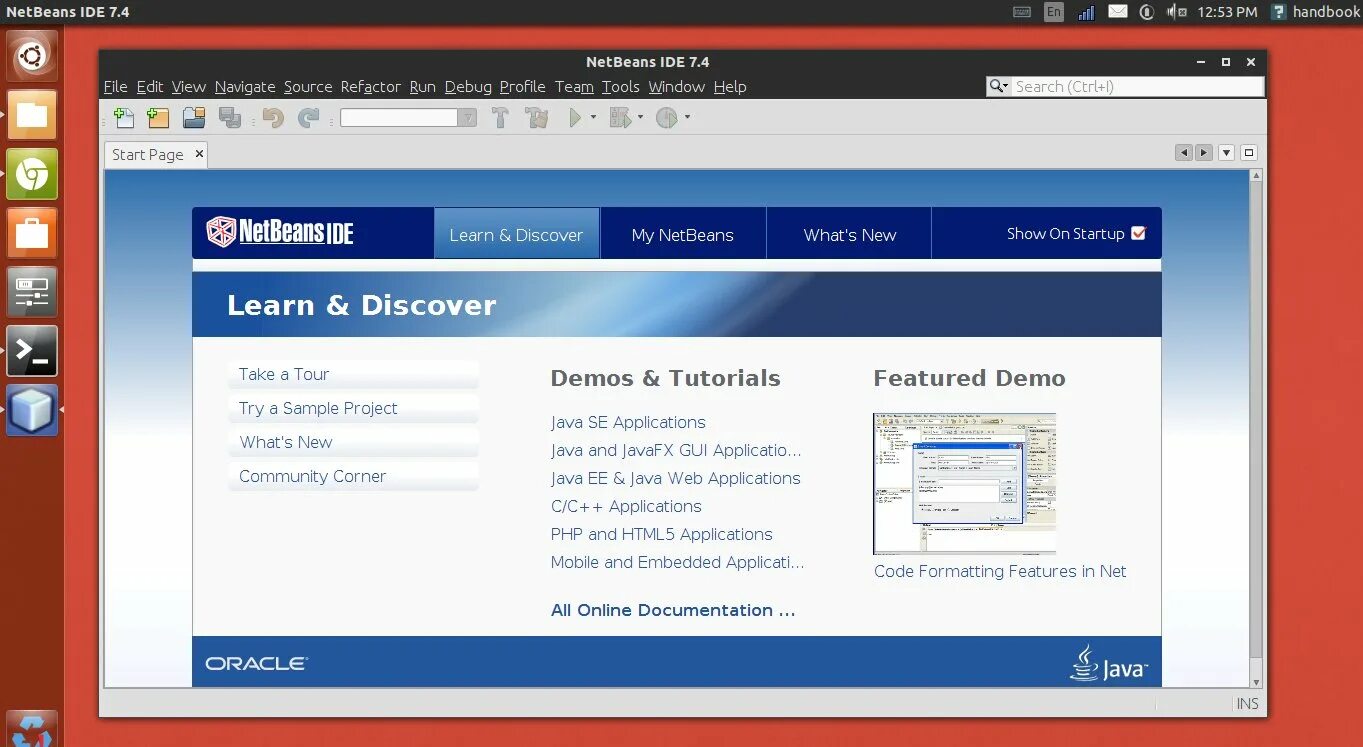1363x747 pixels.
Task: Click the Featured Demo thumbnail image
Action: click(964, 483)
